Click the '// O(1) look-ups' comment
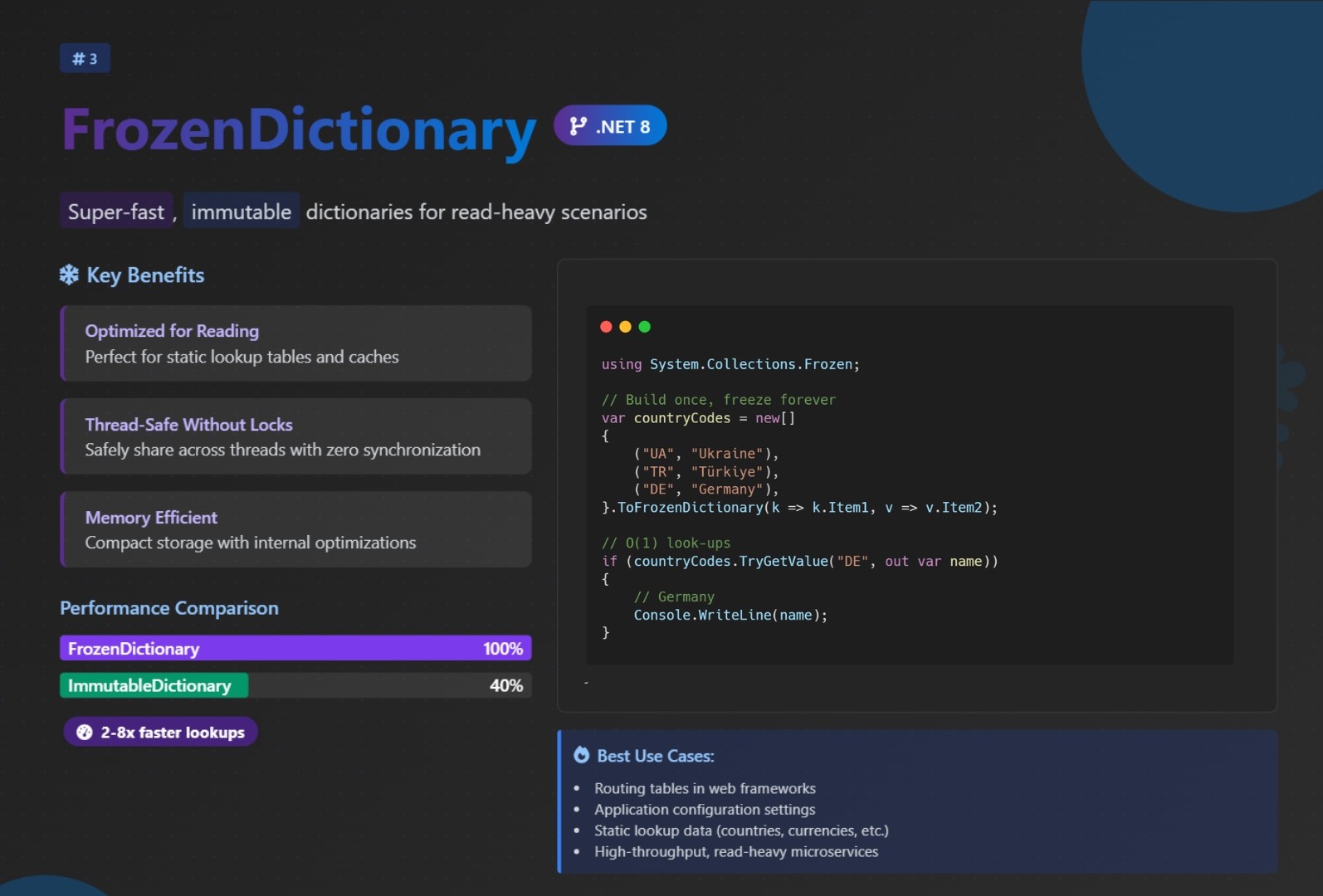 666,543
